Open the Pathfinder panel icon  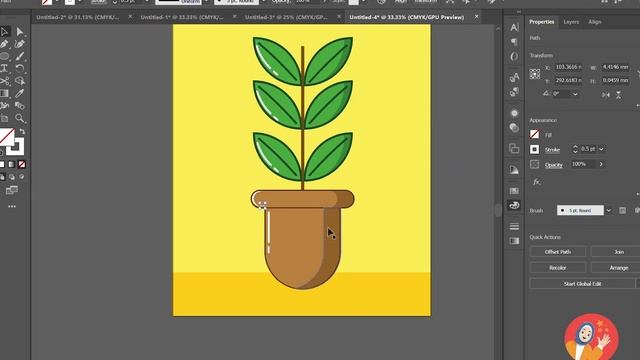514,149
